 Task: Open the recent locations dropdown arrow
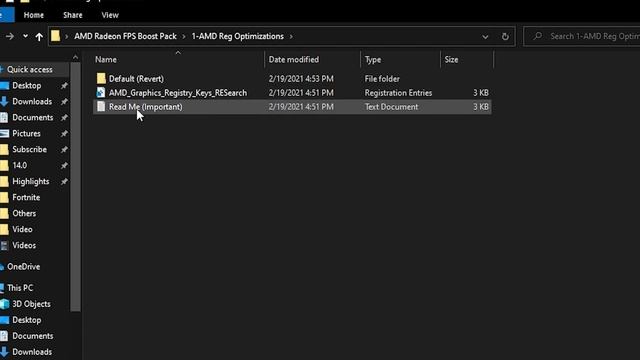(x=25, y=36)
